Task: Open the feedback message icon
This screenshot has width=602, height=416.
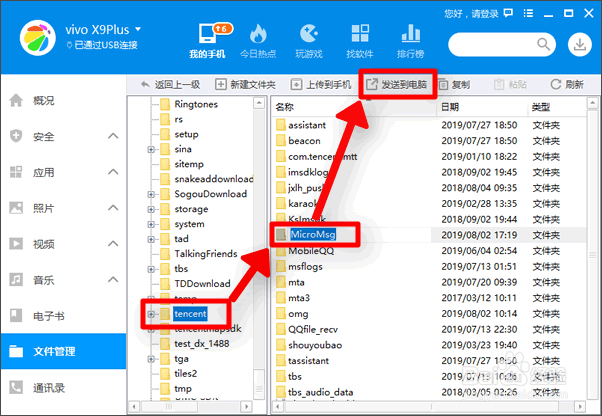Action: [508, 13]
